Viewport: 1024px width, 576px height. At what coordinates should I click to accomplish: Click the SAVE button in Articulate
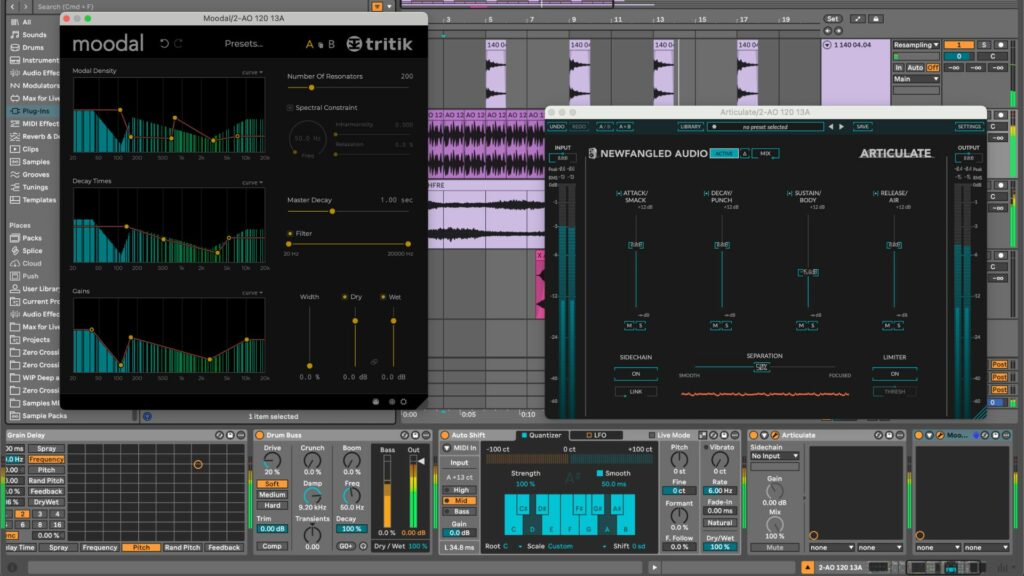pos(862,127)
